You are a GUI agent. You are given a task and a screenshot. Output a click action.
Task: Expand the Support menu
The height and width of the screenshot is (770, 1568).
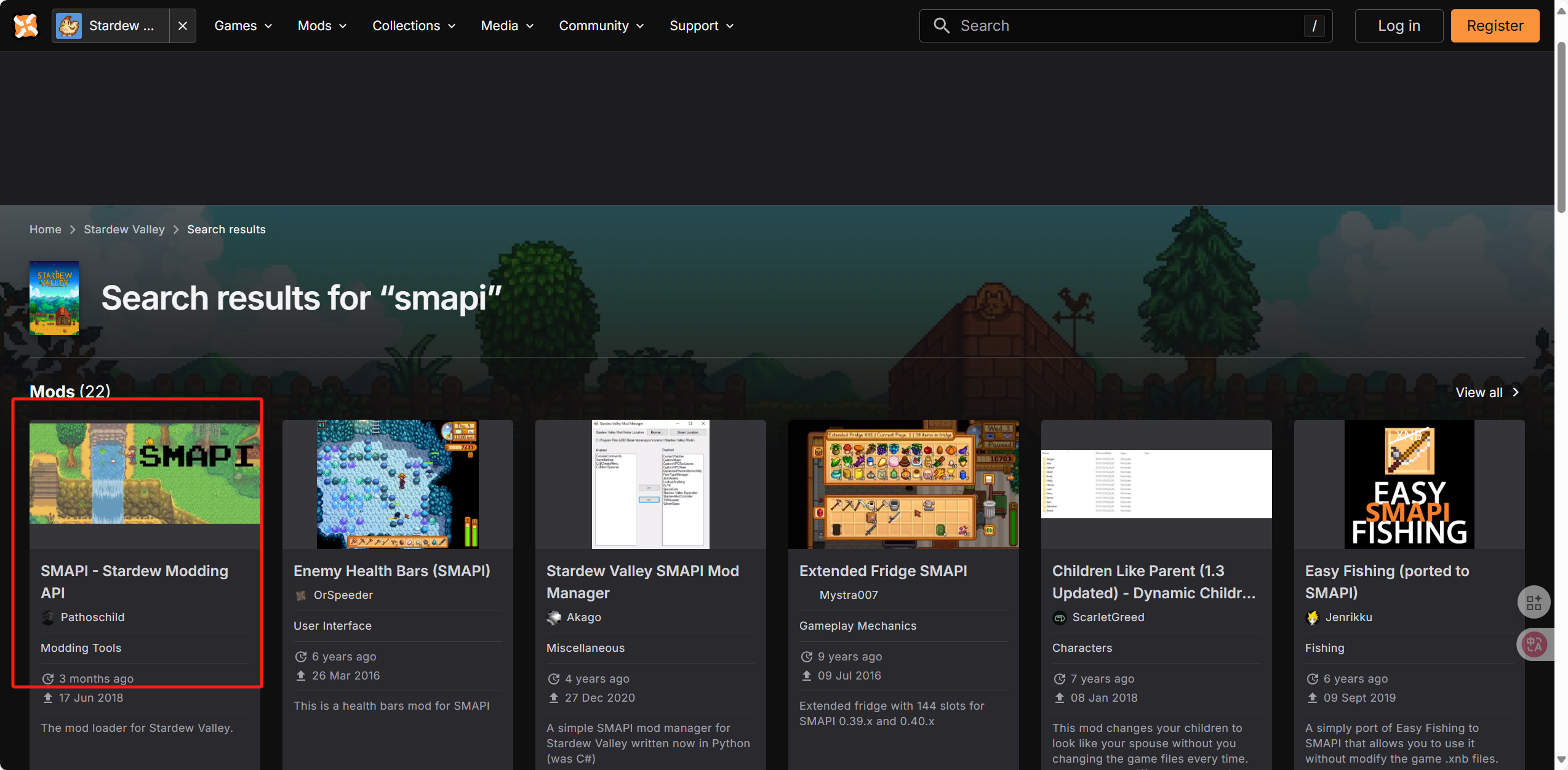click(702, 26)
